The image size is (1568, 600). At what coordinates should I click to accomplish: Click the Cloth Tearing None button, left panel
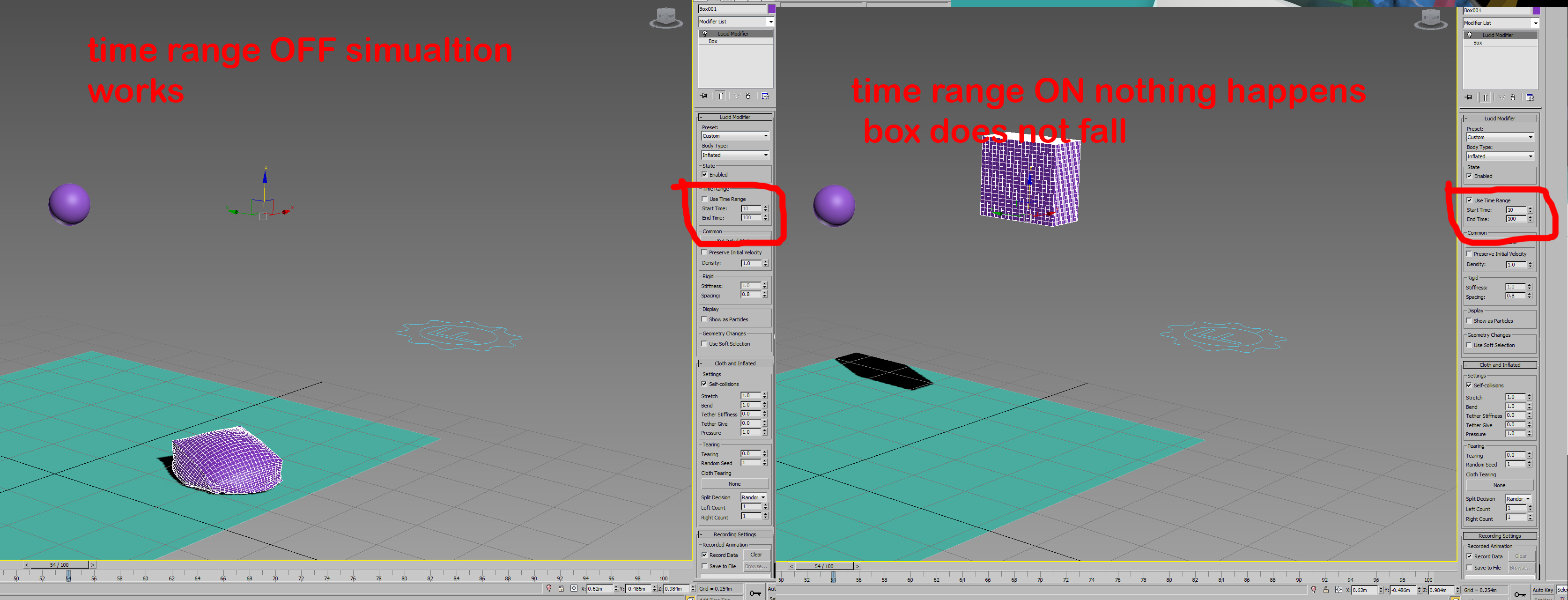(x=735, y=484)
